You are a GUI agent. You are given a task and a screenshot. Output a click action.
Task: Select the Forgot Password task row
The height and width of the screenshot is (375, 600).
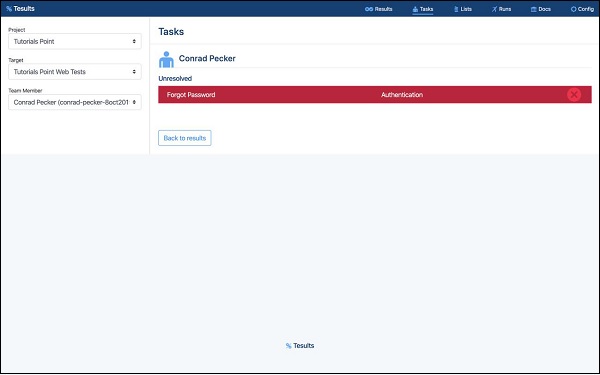coord(375,95)
